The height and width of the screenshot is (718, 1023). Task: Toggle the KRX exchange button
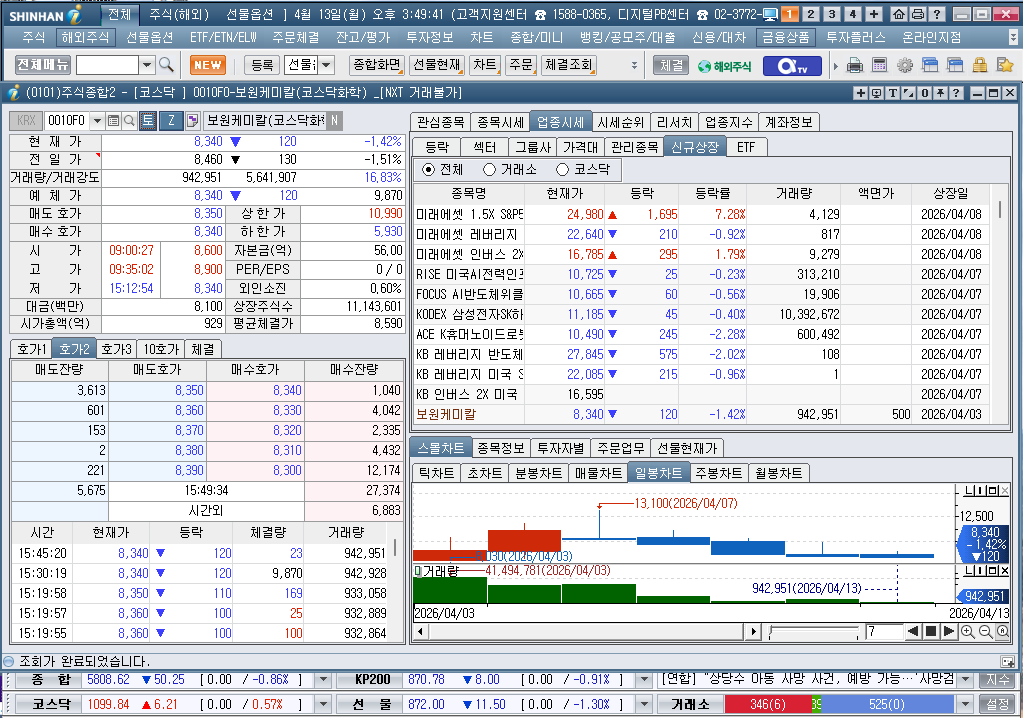pos(26,121)
